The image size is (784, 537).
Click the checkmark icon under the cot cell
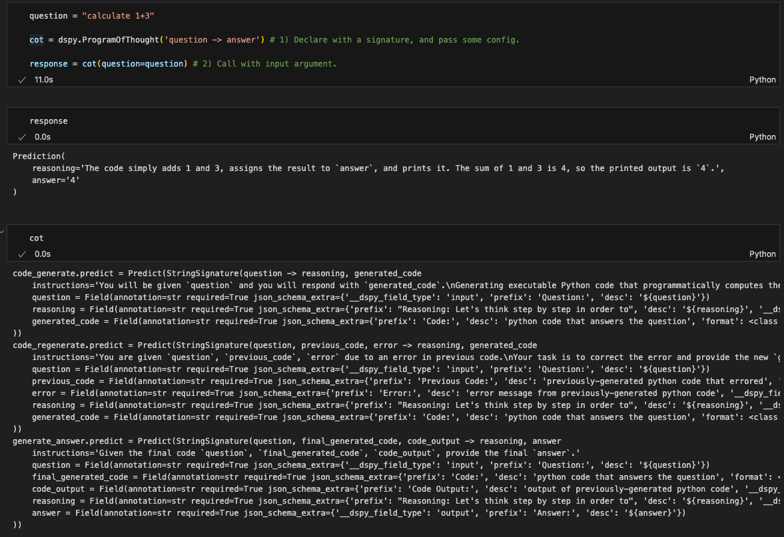click(22, 254)
